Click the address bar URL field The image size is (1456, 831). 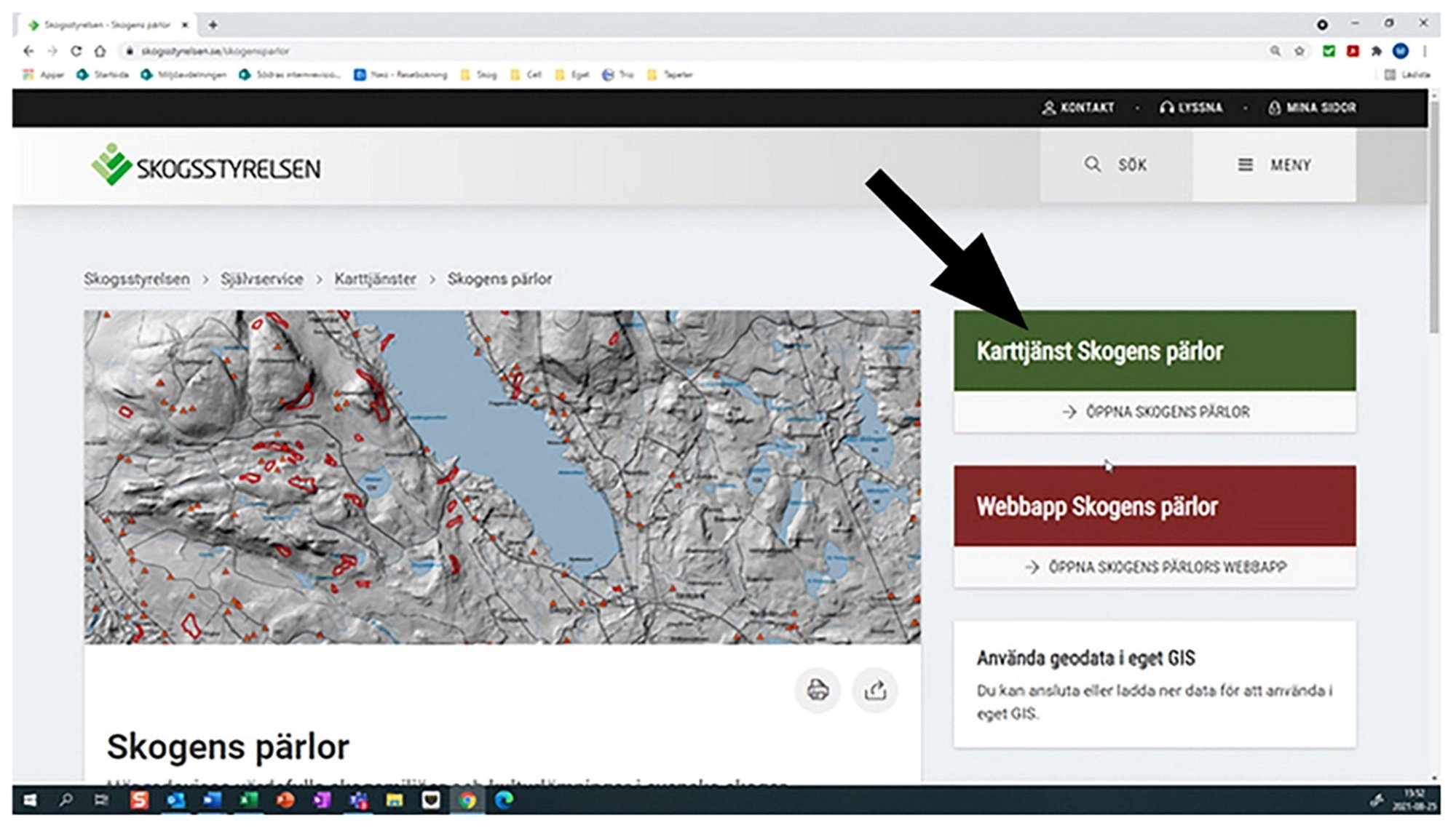pyautogui.click(x=215, y=51)
